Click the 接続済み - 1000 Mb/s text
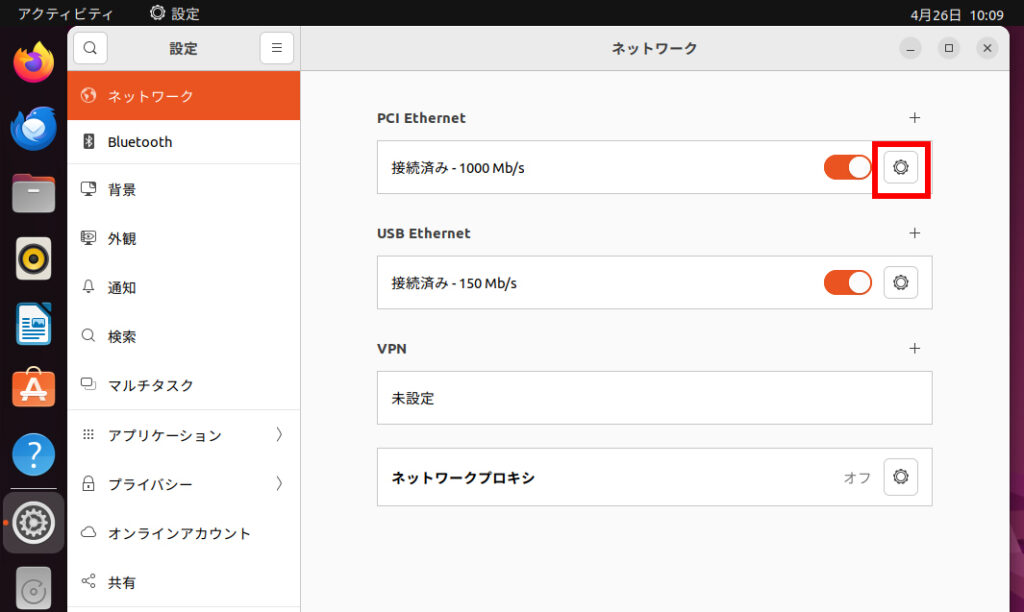1024x612 pixels. (458, 168)
